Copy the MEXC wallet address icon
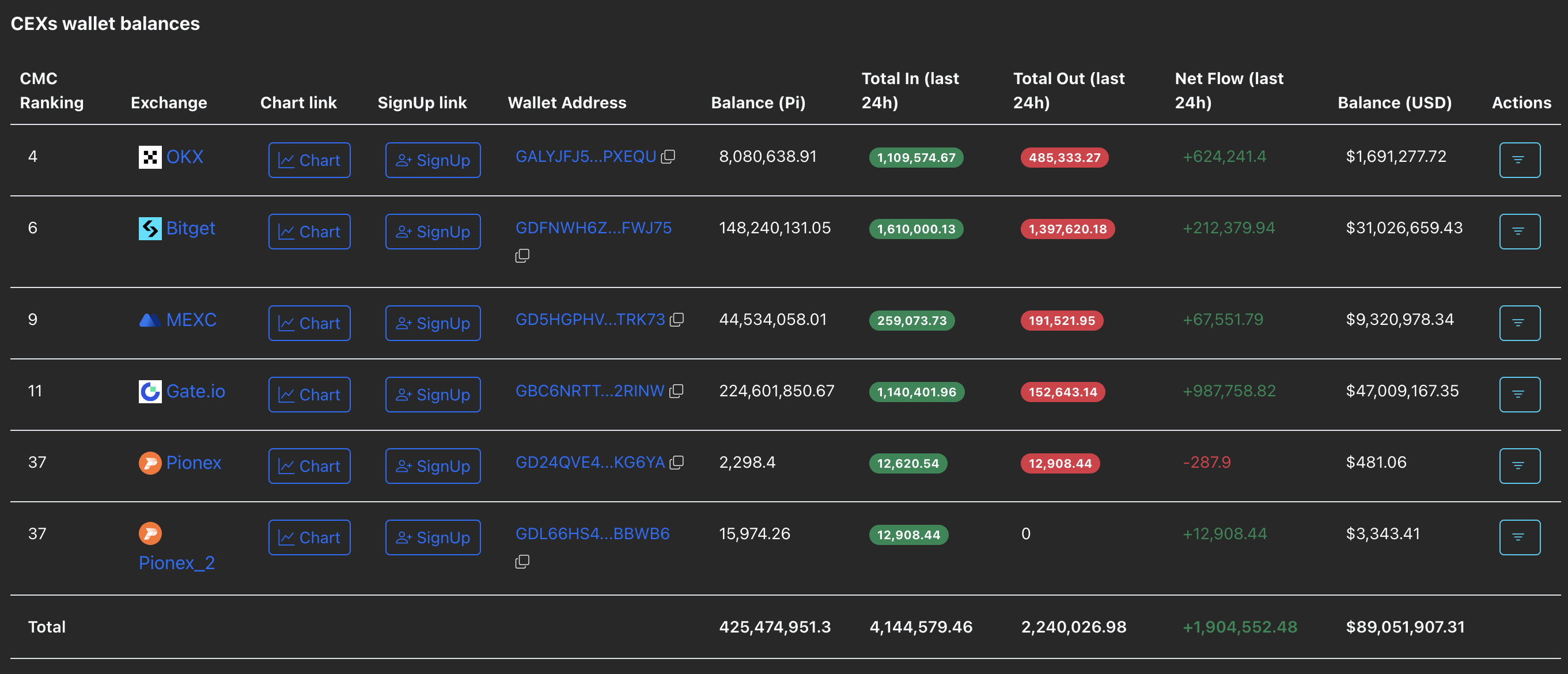This screenshot has height=674, width=1568. (x=677, y=319)
